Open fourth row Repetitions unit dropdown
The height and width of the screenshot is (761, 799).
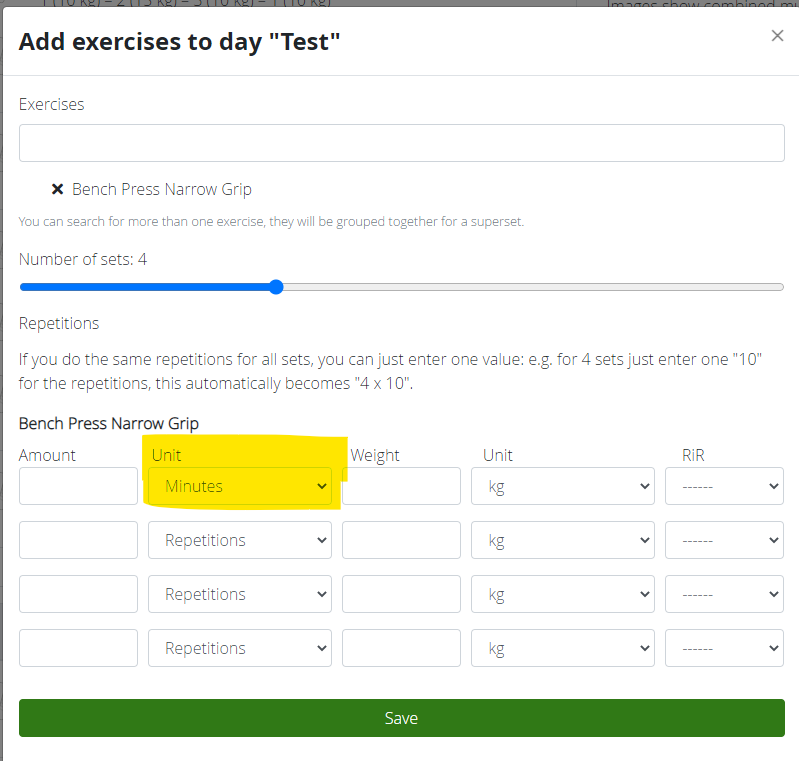239,648
